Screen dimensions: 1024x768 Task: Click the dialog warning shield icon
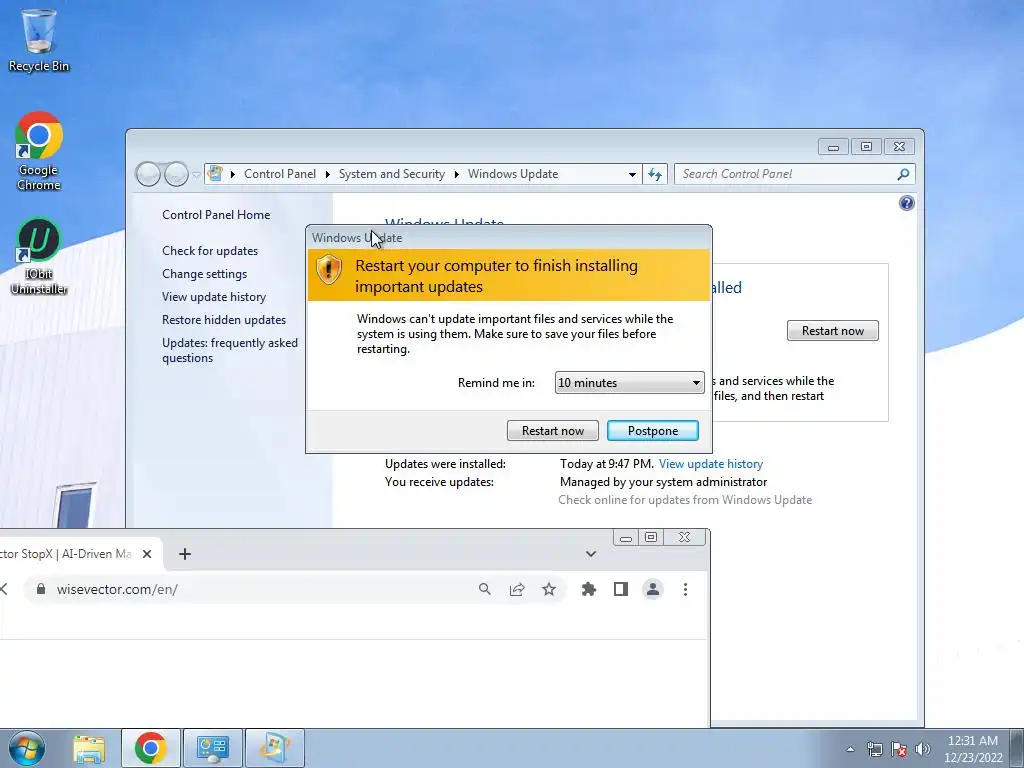coord(328,269)
